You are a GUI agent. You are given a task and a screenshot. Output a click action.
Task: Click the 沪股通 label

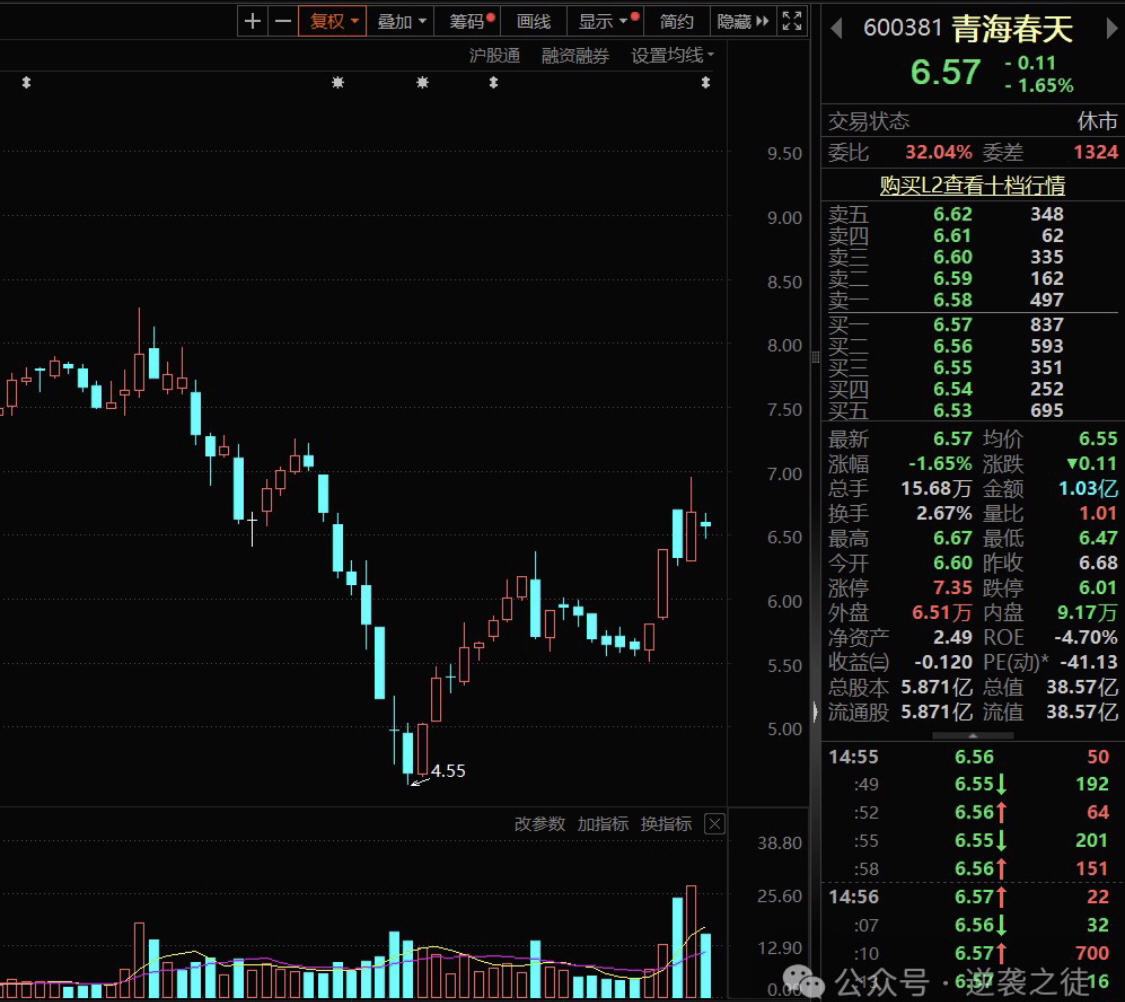[494, 55]
